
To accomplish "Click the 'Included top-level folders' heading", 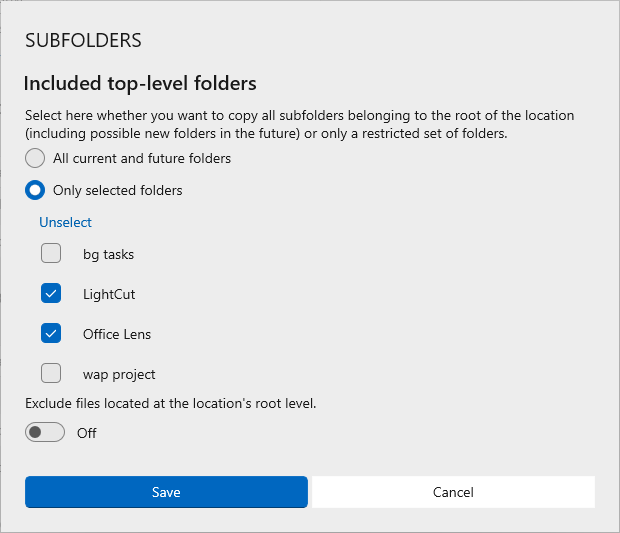I will 140,82.
